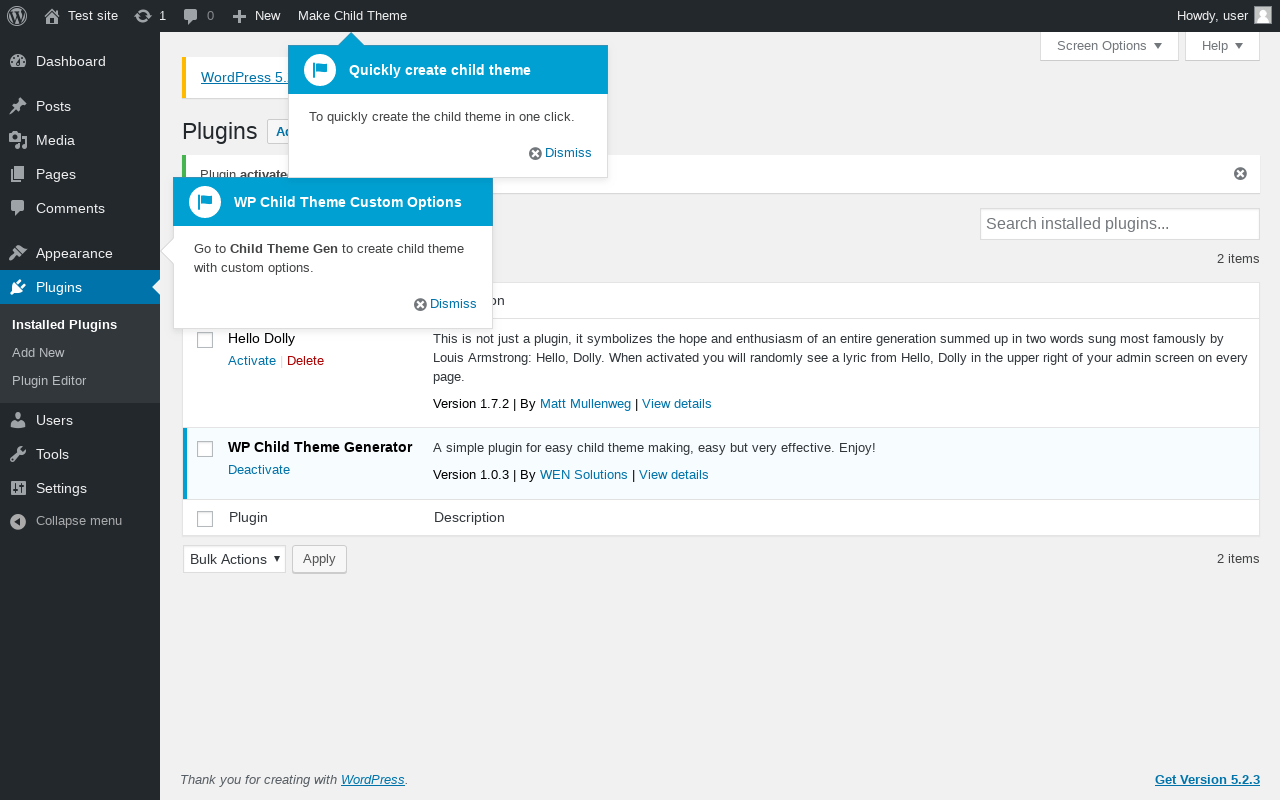
Task: Click the X icon on Quickly create child theme pointer
Action: 535,153
